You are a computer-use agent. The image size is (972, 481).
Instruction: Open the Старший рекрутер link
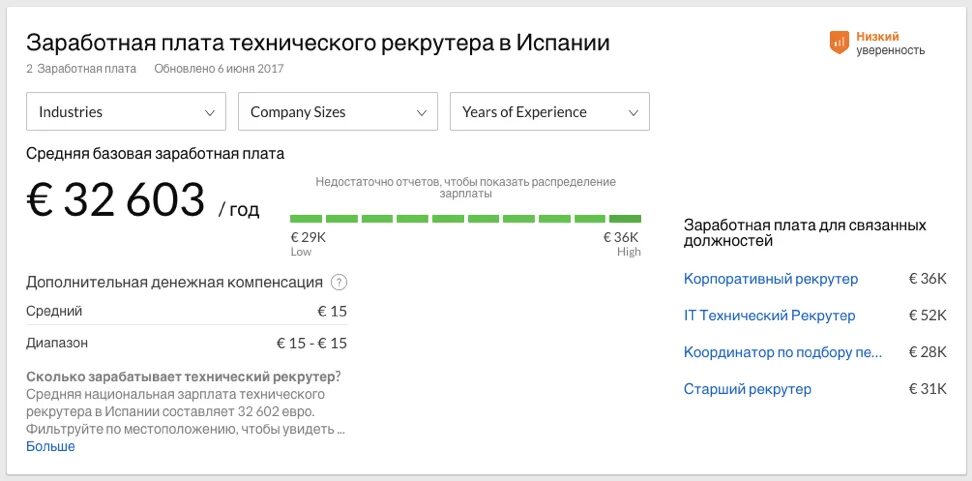pos(747,389)
